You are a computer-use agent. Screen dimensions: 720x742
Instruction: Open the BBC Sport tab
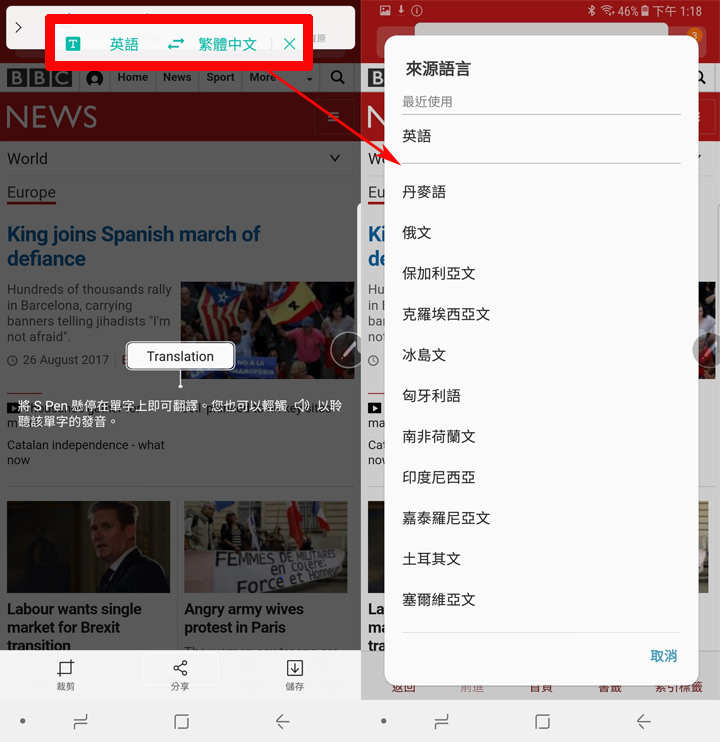tap(220, 77)
